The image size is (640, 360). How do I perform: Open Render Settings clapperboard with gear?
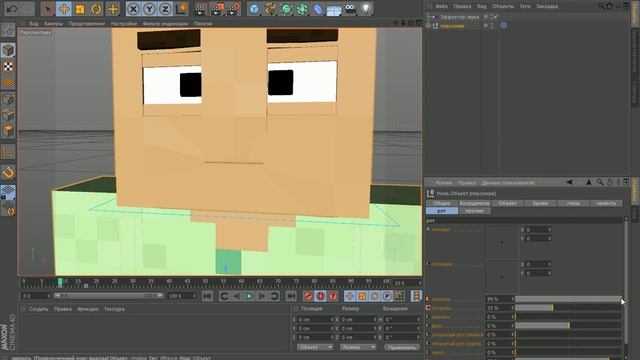click(x=233, y=9)
